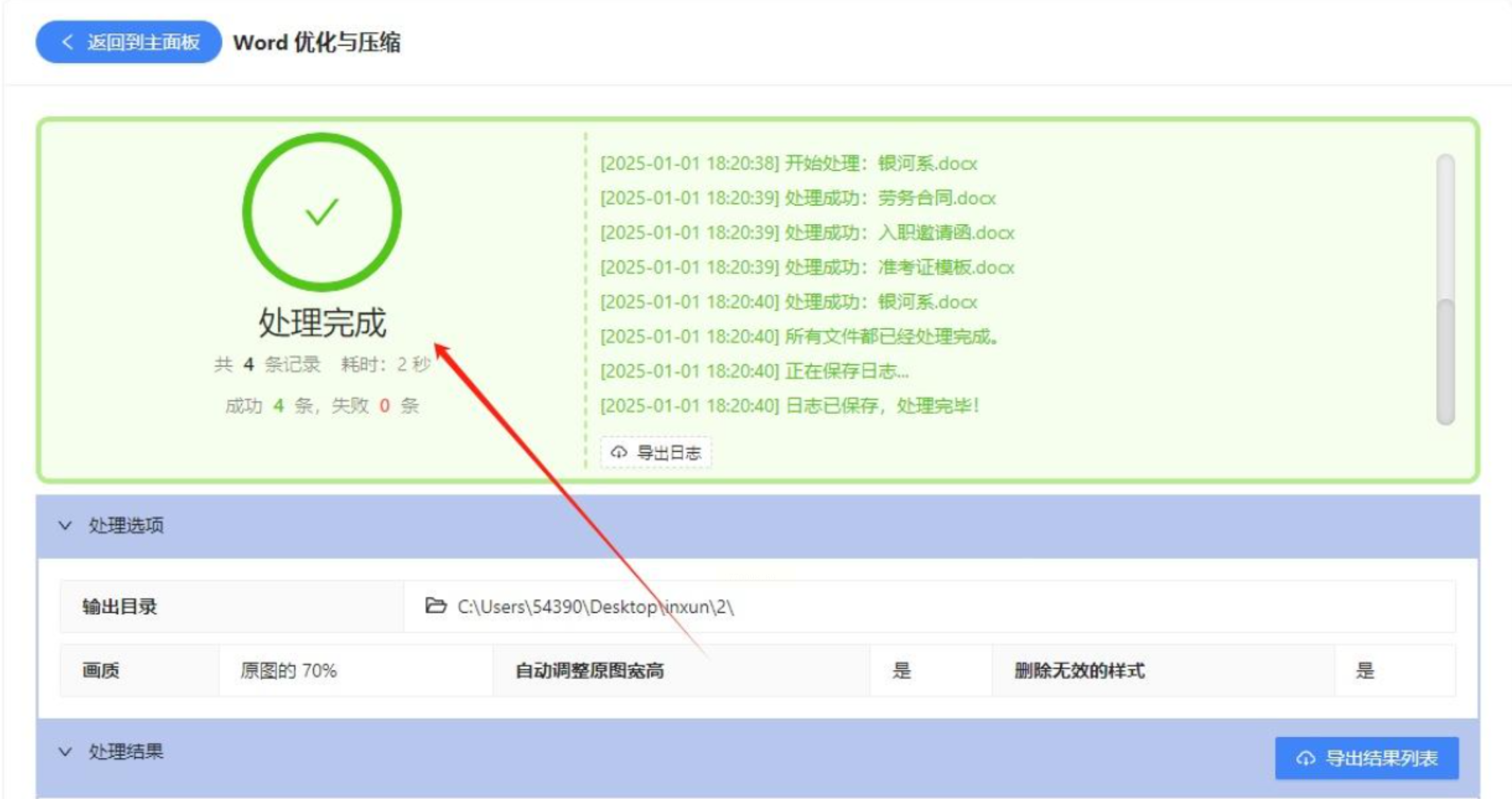The height and width of the screenshot is (799, 1512).
Task: Click the Word 优化与压缩 page title
Action: 317,42
